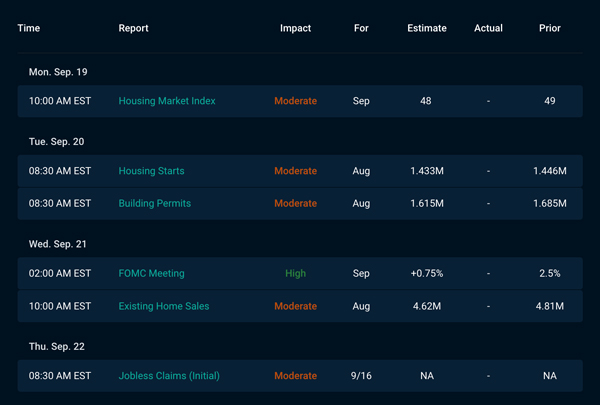Click the For column header

click(361, 28)
